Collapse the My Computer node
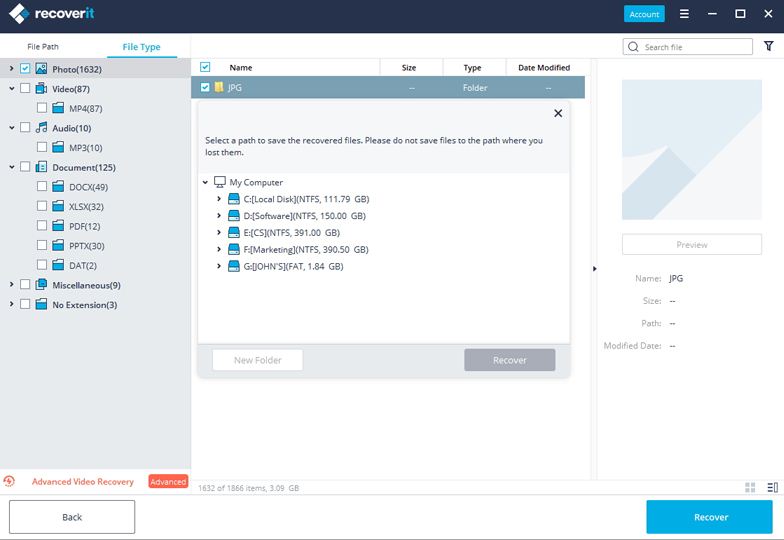784x540 pixels. pos(205,182)
